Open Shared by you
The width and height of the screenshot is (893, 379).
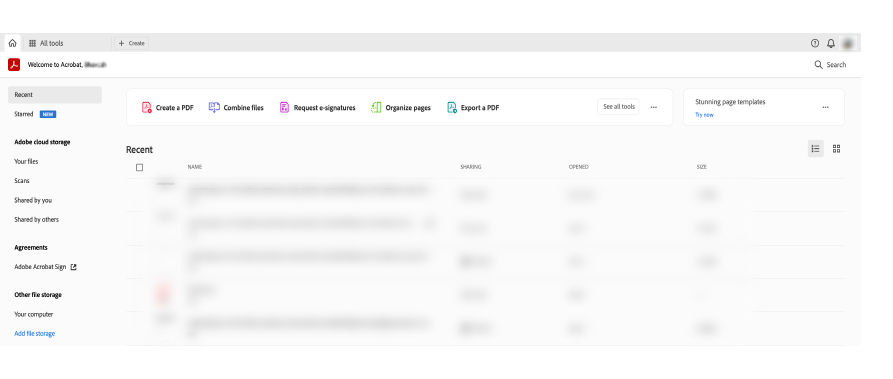[33, 200]
